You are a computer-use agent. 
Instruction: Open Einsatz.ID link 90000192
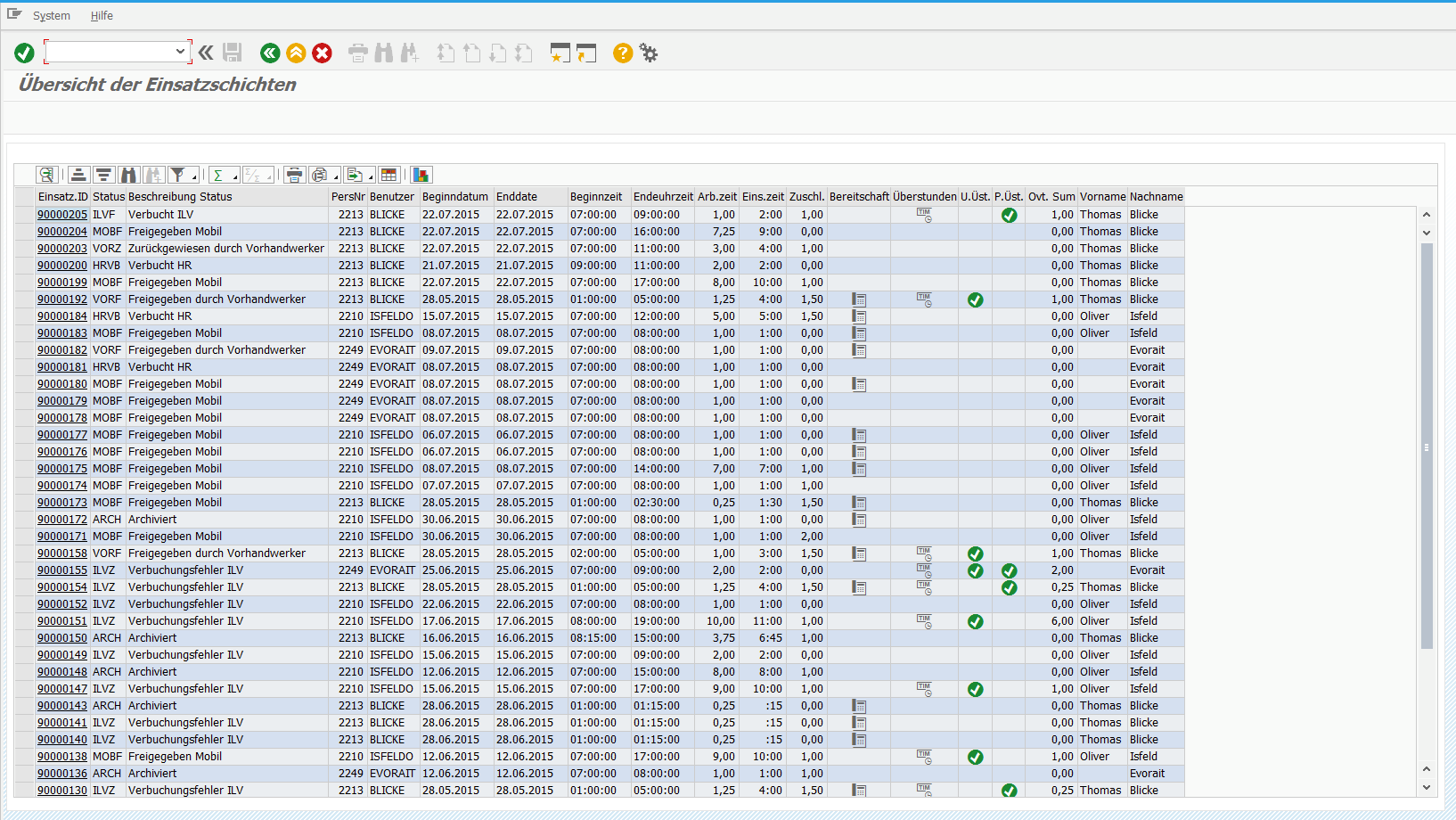pos(62,299)
